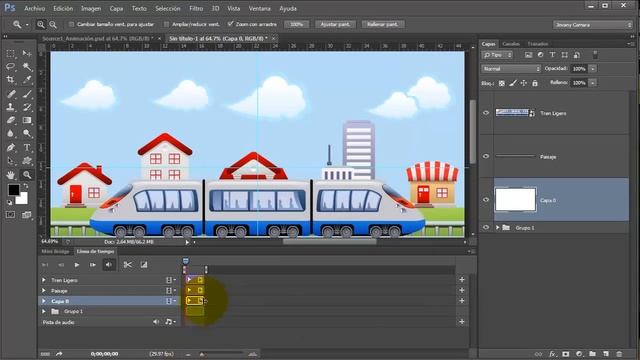Select the Horizontal Type tool

(x=27, y=148)
